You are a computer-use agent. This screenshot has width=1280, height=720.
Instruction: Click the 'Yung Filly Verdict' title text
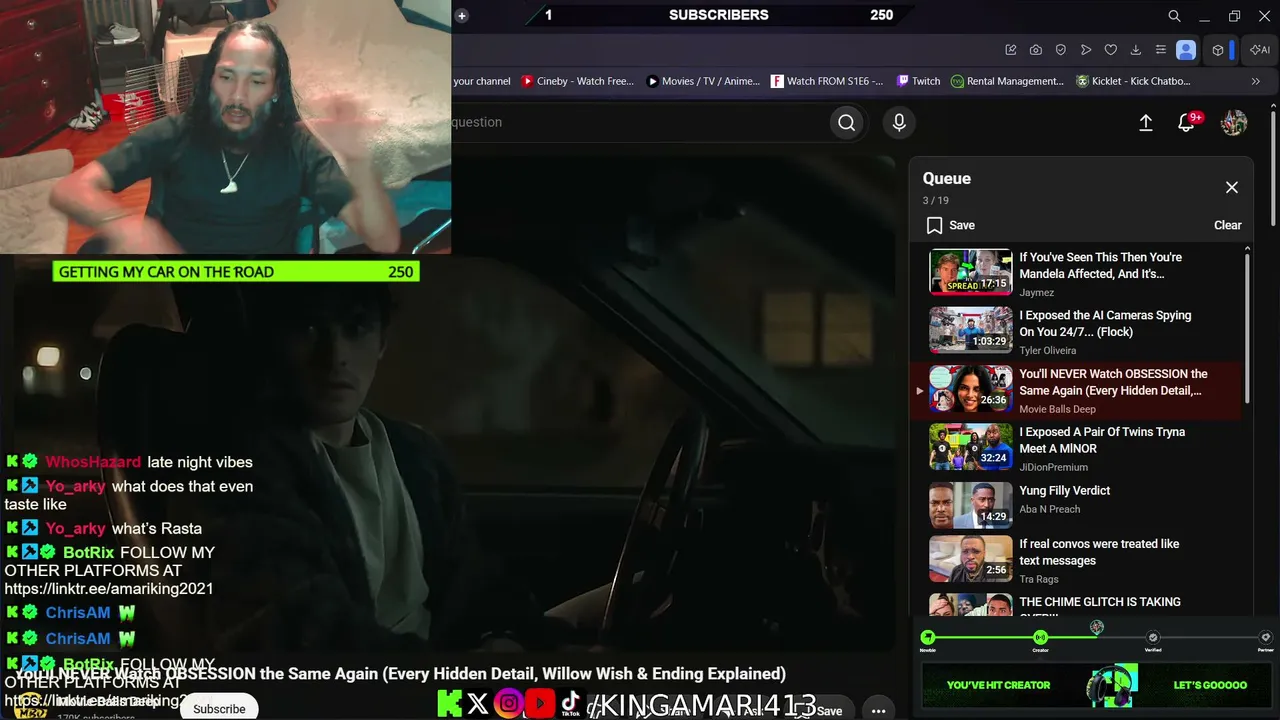(x=1064, y=490)
